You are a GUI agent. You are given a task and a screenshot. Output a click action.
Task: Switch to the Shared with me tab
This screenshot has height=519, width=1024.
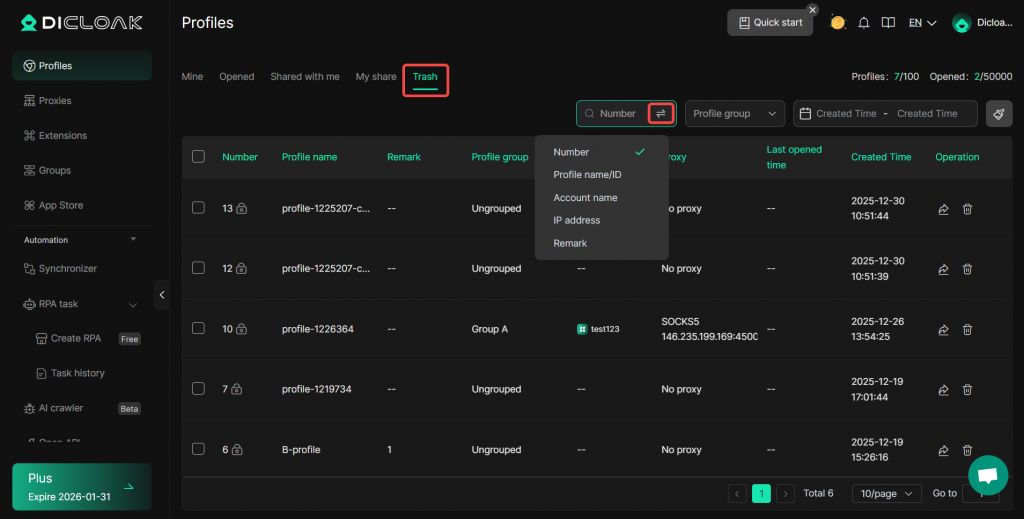point(305,77)
